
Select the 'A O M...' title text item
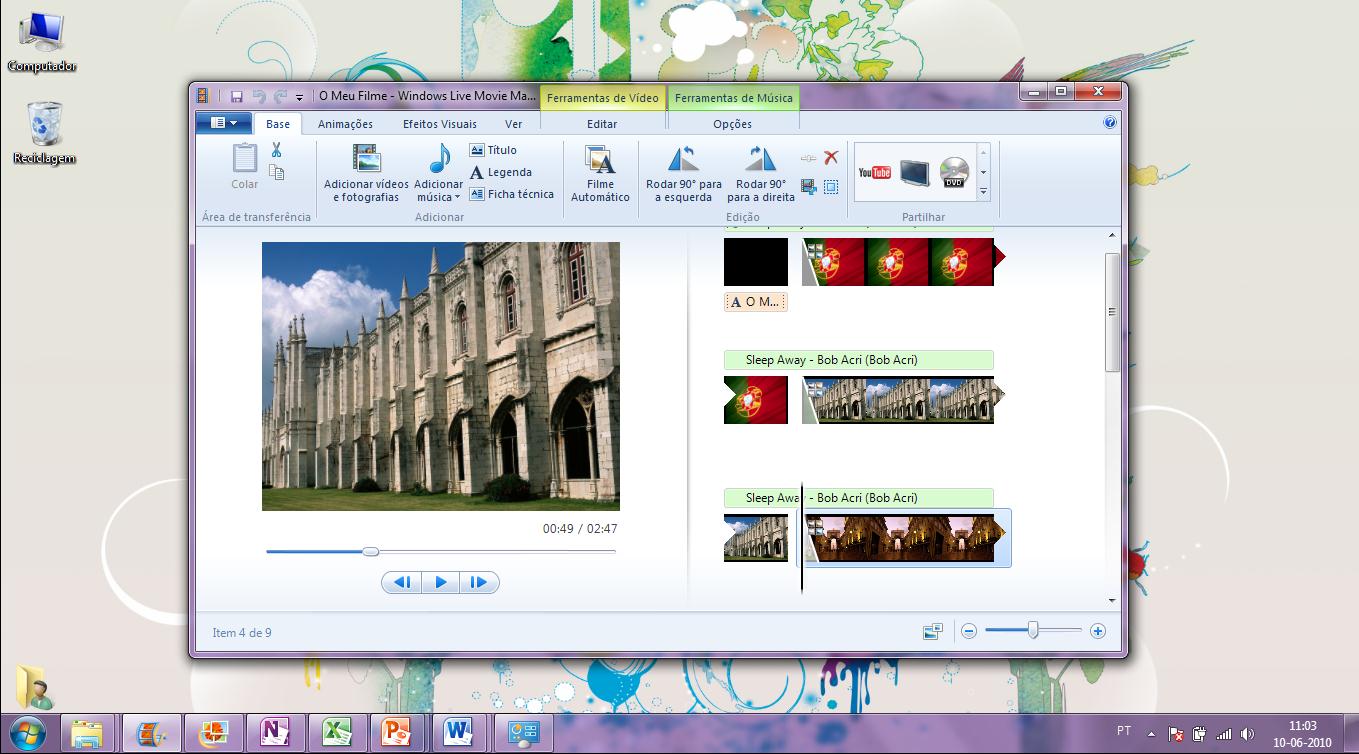coord(756,301)
